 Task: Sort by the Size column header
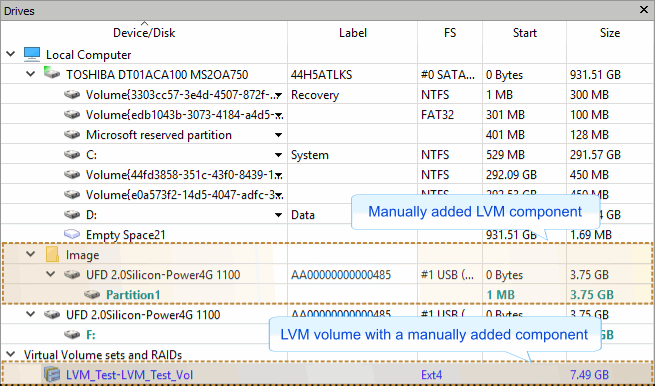point(610,33)
